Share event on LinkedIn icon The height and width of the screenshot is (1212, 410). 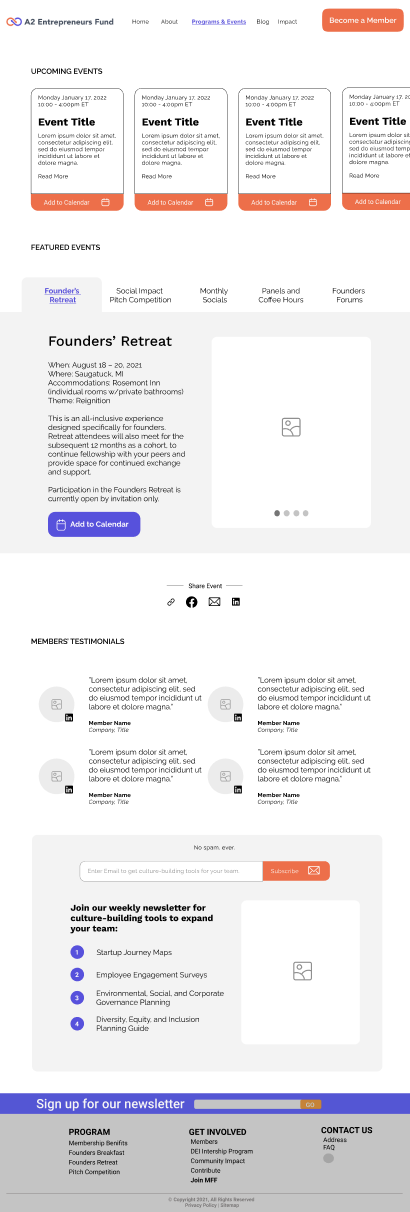point(236,602)
